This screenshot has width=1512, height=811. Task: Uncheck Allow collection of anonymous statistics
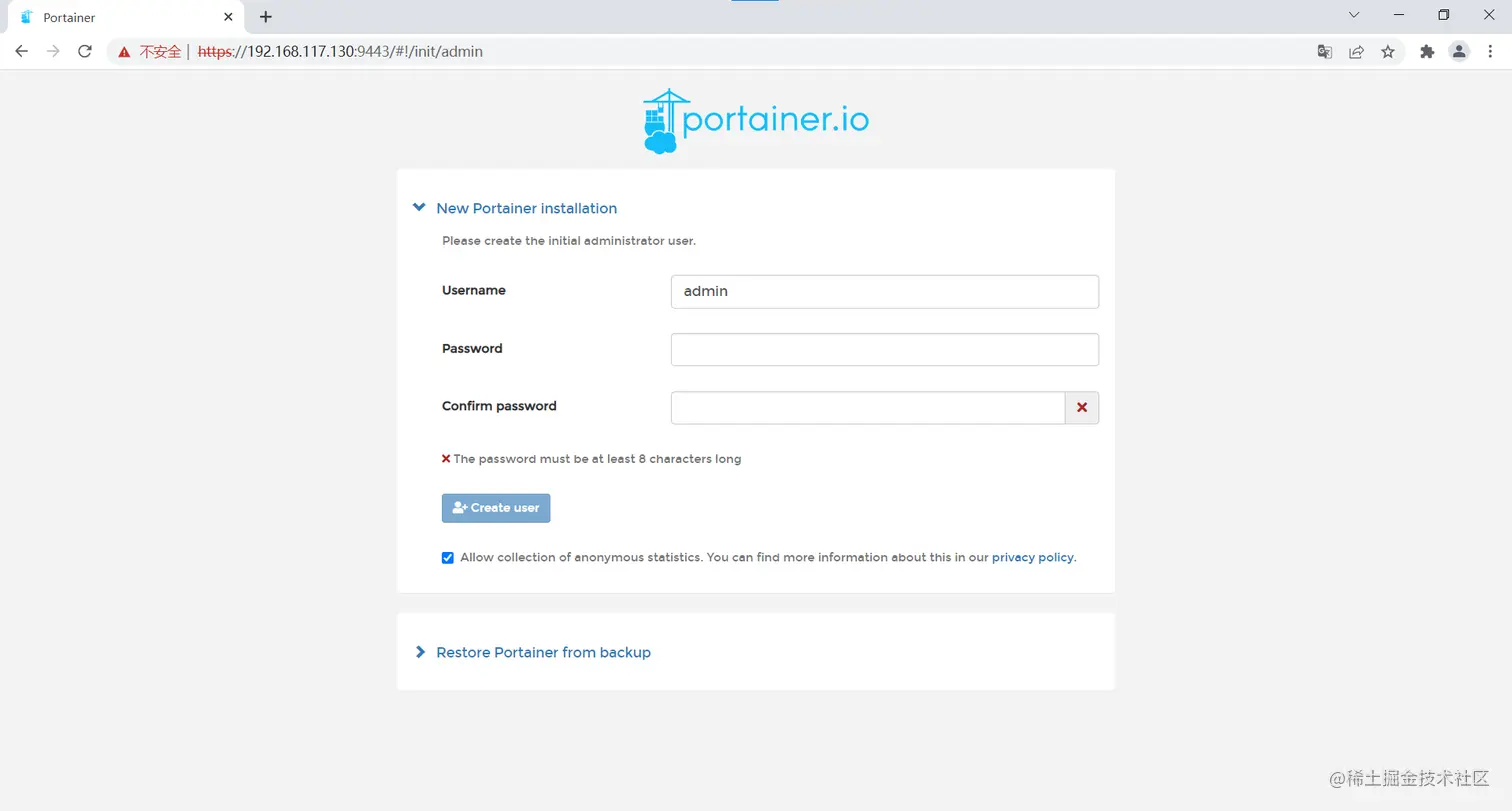click(x=448, y=558)
